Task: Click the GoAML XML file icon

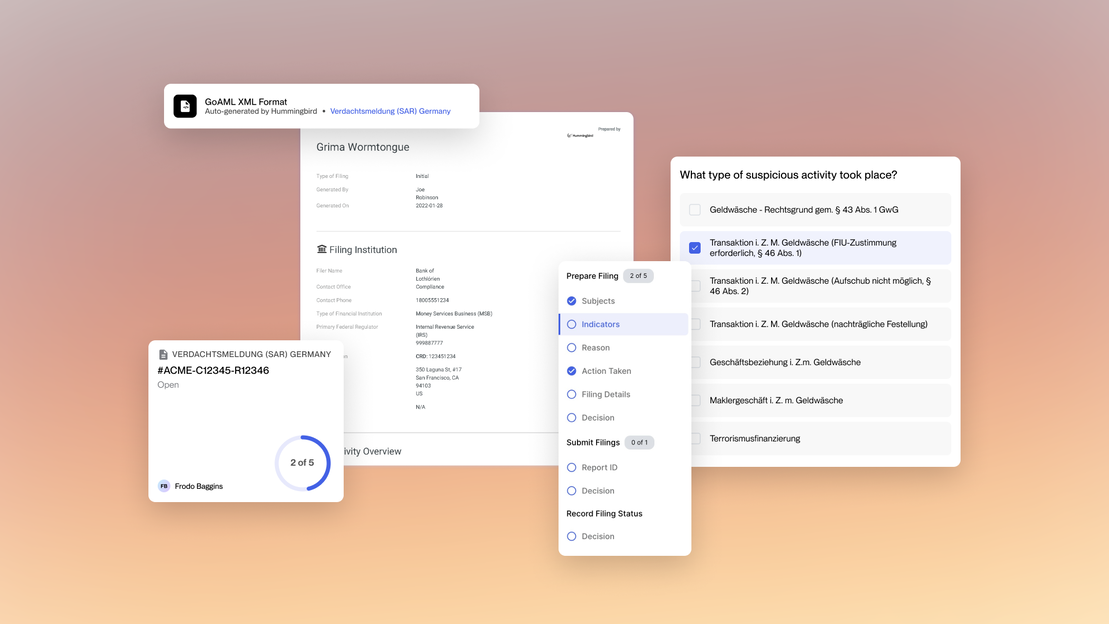Action: 185,106
